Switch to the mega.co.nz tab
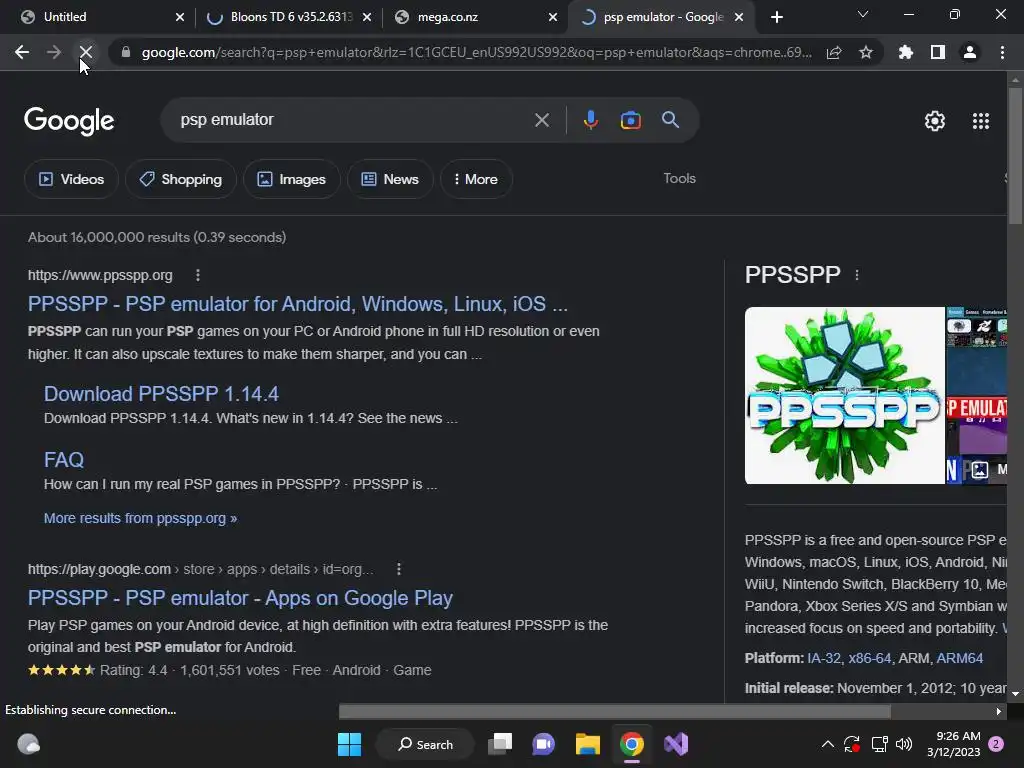Viewport: 1024px width, 768px height. [x=473, y=17]
